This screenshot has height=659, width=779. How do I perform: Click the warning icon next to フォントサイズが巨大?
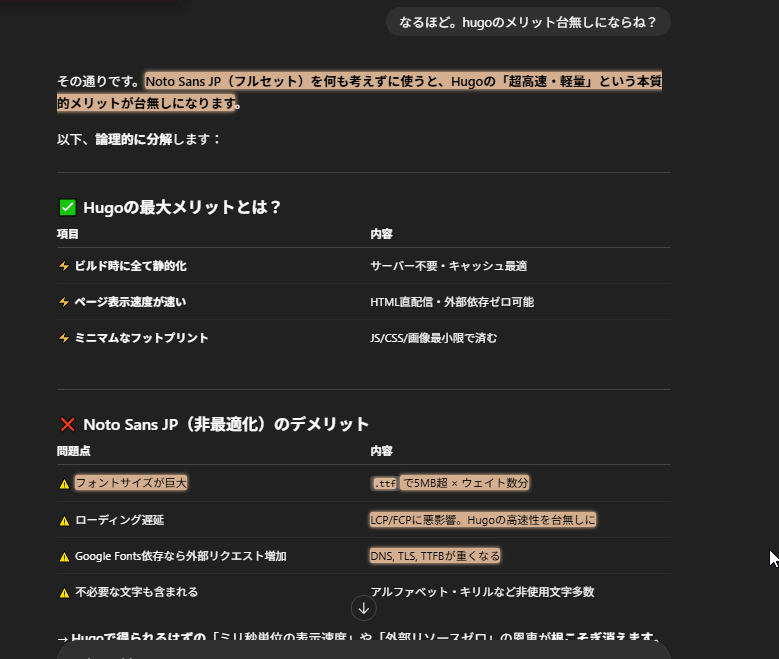pyautogui.click(x=64, y=484)
